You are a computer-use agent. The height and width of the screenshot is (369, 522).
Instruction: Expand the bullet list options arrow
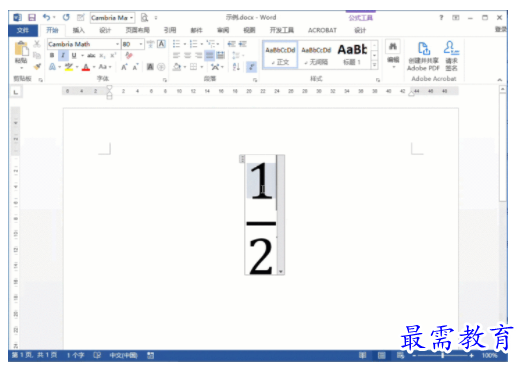[184, 44]
